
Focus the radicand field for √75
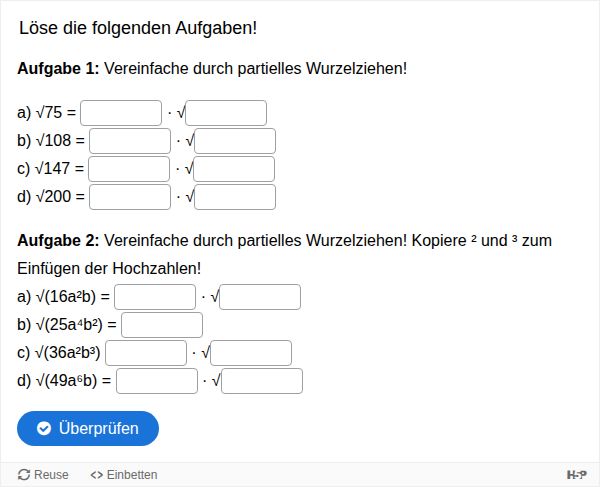tap(226, 113)
